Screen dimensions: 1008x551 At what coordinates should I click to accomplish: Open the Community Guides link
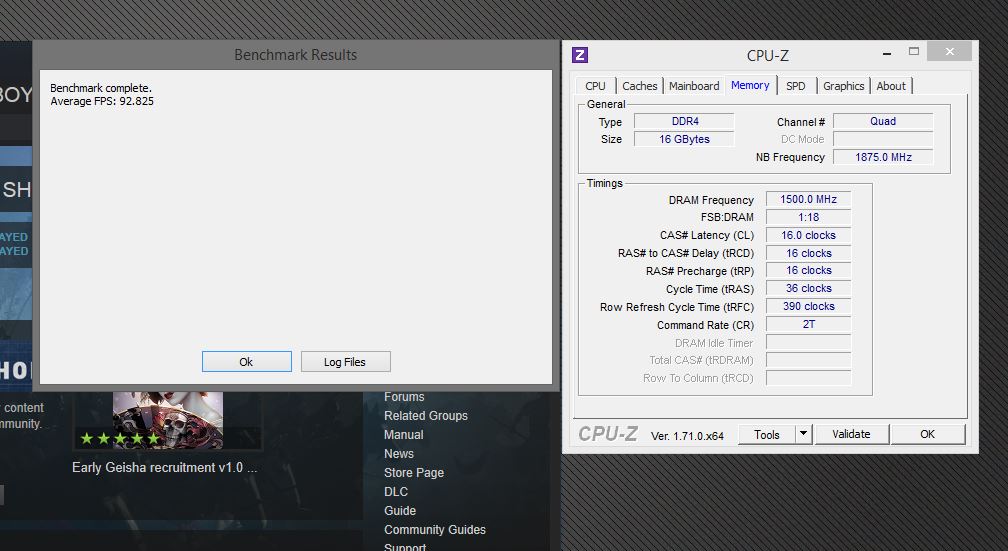coord(435,530)
